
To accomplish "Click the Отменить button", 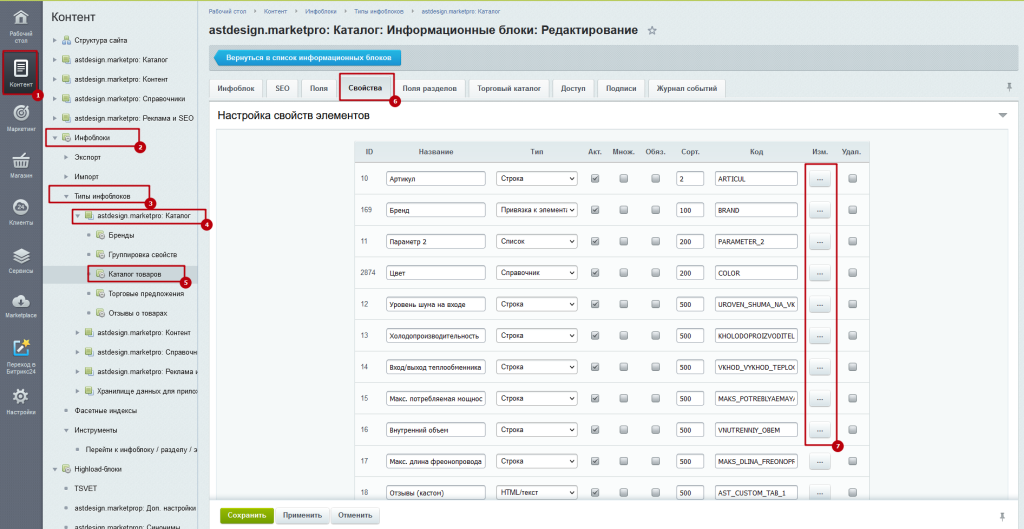I will pyautogui.click(x=355, y=515).
